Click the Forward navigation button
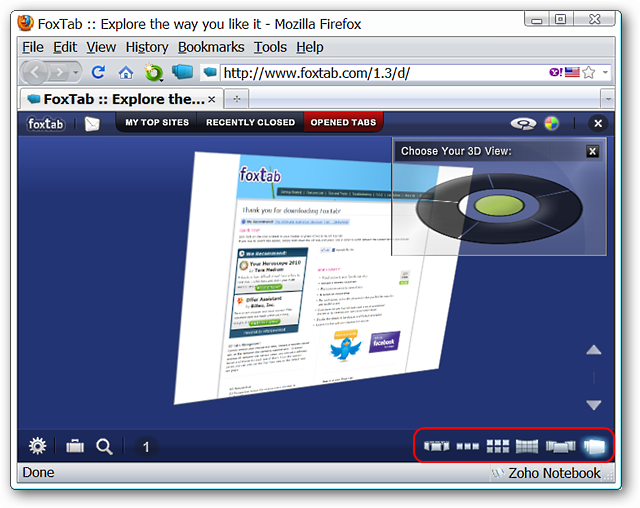 [x=60, y=73]
